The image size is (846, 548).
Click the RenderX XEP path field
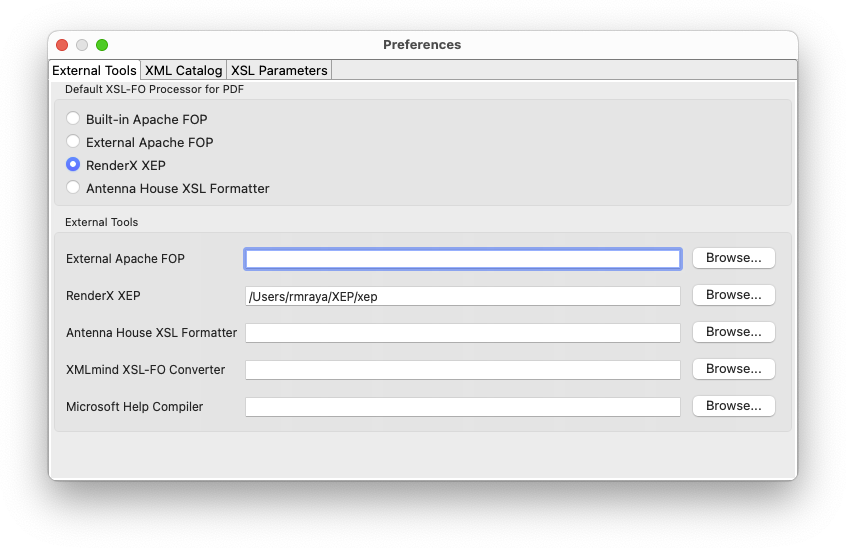tap(463, 296)
